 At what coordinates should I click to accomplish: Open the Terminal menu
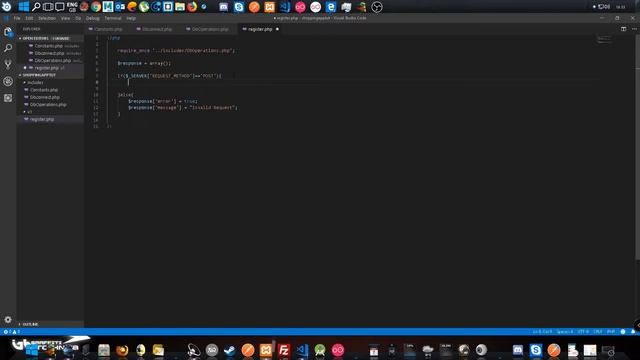tap(113, 18)
